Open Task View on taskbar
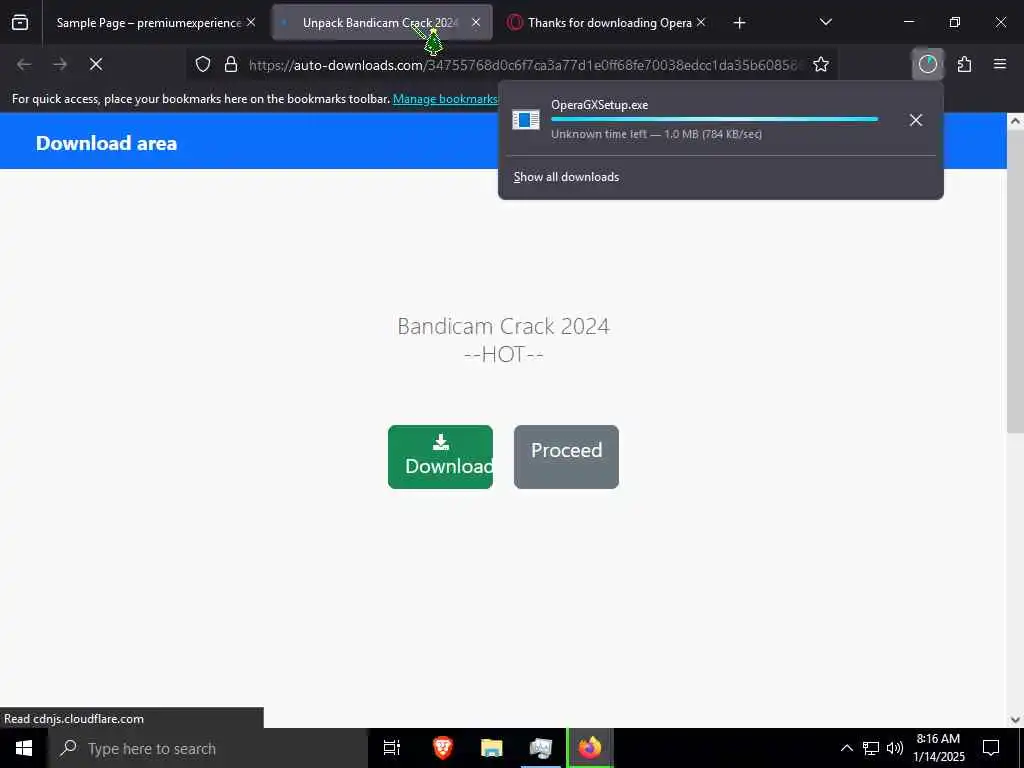Image resolution: width=1024 pixels, height=768 pixels. 391,748
